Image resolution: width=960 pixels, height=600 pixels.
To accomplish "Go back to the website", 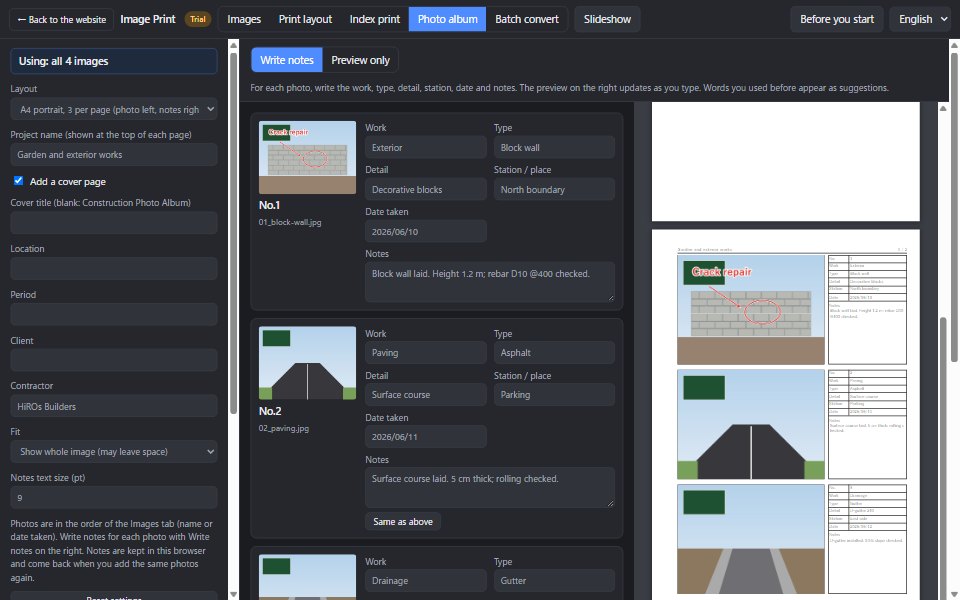I will pyautogui.click(x=61, y=19).
